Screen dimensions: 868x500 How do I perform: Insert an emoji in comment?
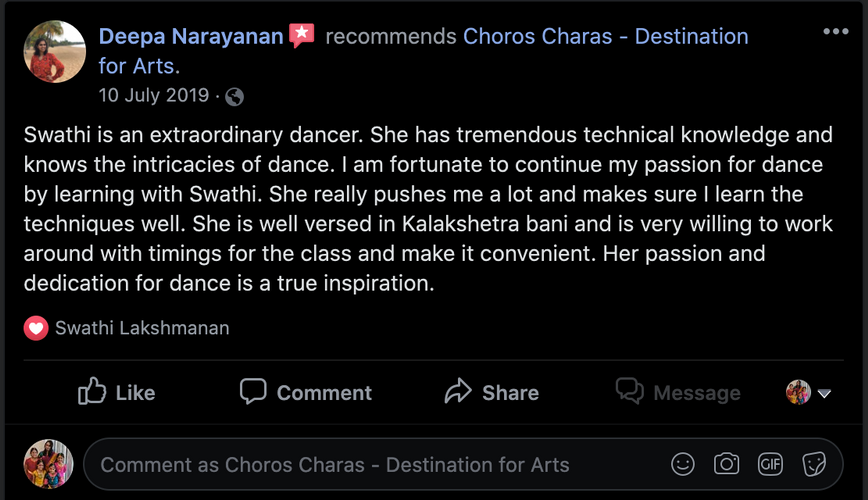(683, 464)
